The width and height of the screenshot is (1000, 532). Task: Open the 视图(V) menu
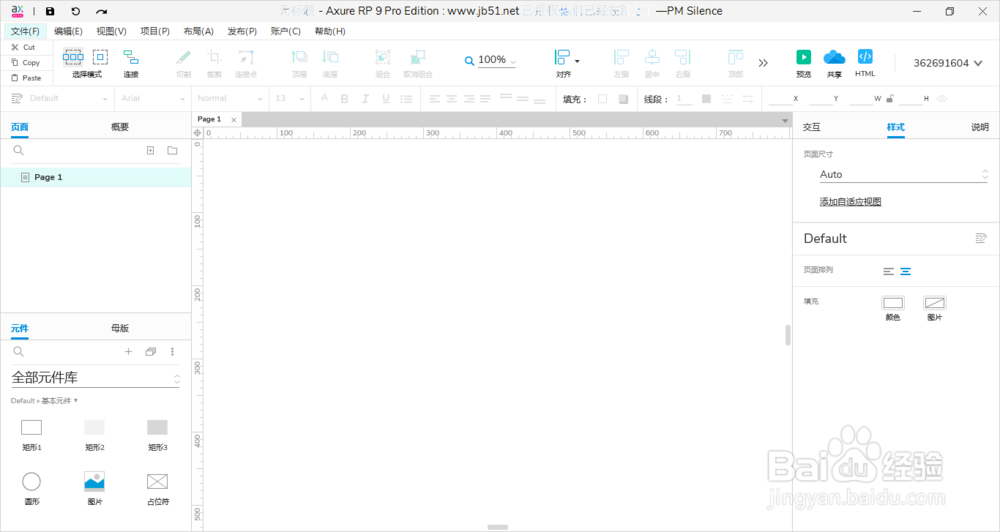tap(112, 31)
